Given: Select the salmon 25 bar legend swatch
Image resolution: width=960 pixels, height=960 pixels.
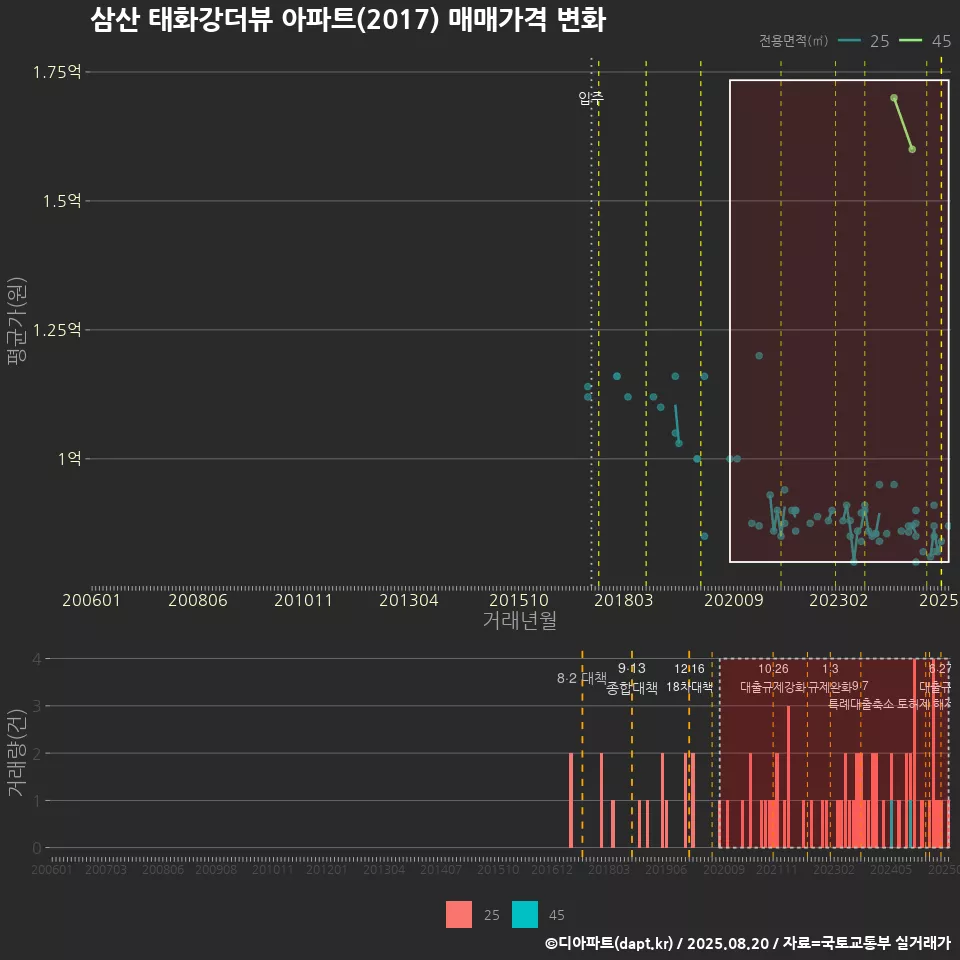Looking at the screenshot, I should coord(459,915).
